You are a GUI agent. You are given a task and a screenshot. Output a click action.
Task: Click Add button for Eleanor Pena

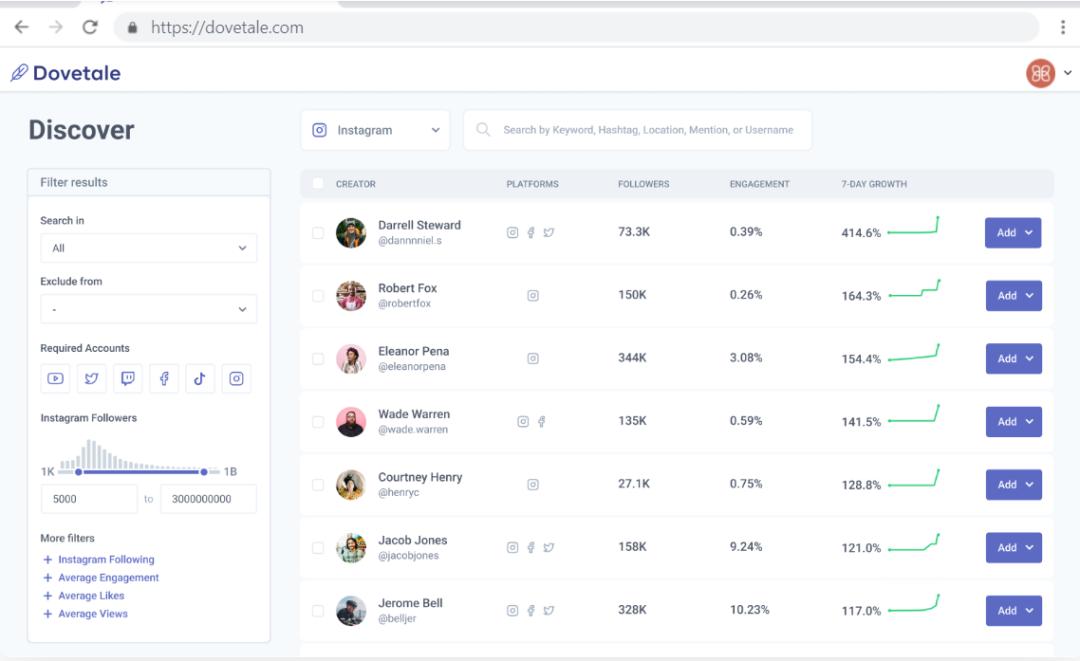[1013, 359]
